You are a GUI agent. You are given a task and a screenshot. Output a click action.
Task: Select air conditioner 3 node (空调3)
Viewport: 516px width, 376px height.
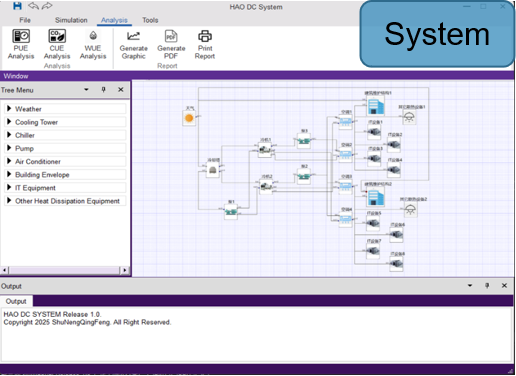[x=346, y=186]
